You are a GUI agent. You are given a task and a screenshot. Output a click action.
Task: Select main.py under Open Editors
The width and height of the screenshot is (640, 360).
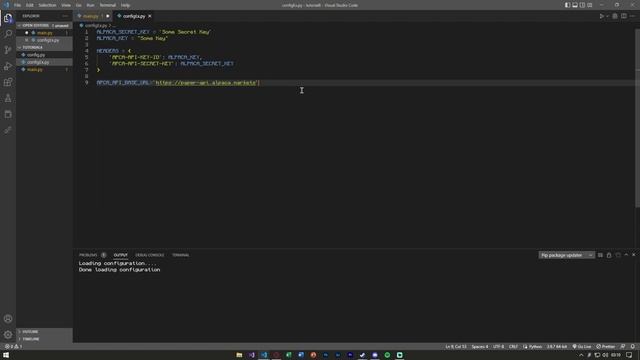[x=44, y=33]
